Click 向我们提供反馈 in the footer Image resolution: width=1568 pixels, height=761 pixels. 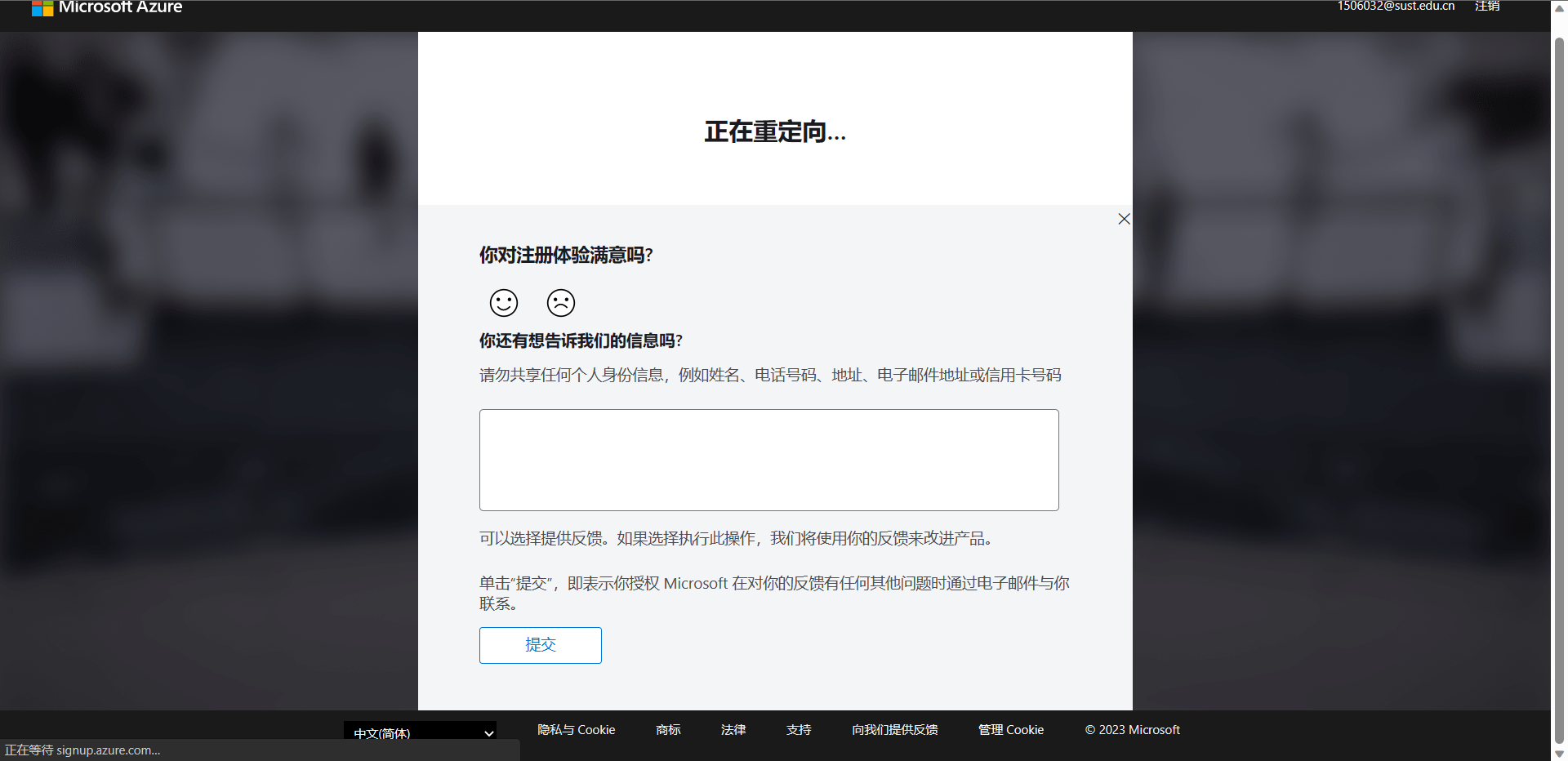click(x=894, y=730)
